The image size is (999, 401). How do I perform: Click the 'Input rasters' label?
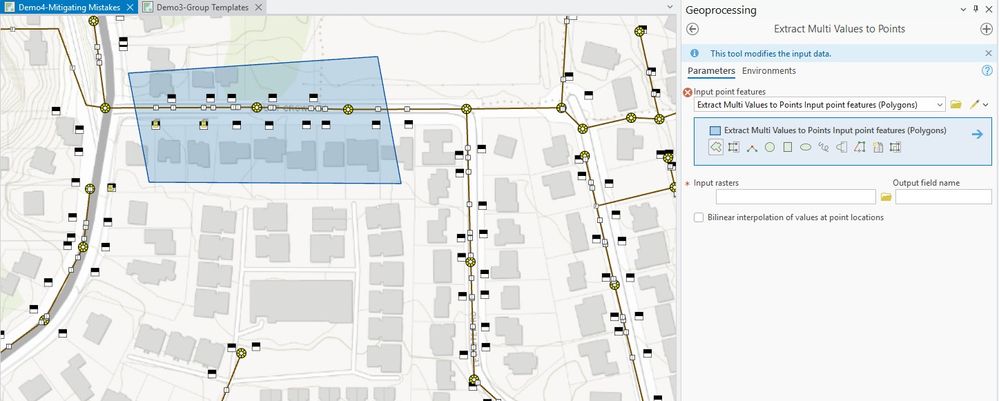point(715,183)
